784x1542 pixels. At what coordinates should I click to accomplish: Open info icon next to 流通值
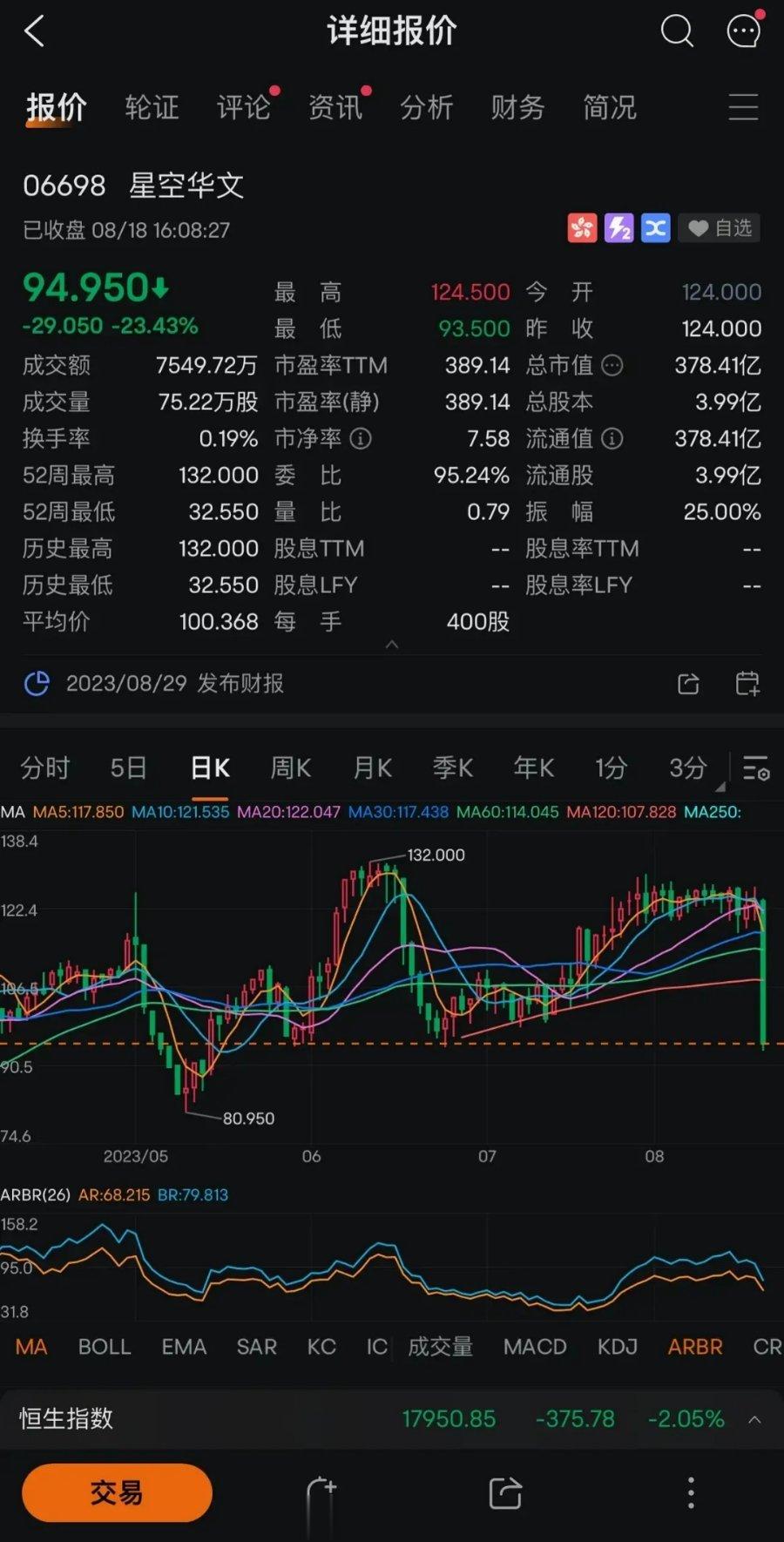point(612,438)
